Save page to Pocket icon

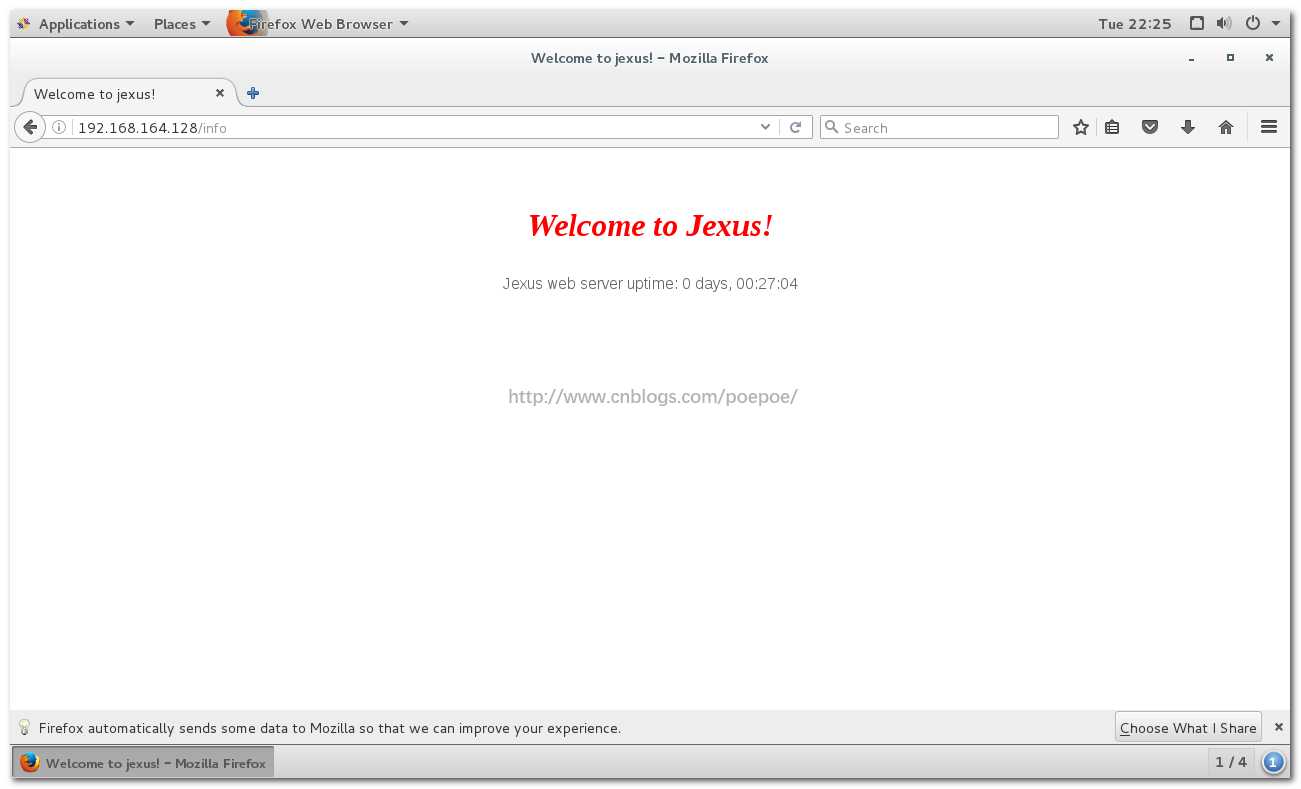[1150, 127]
